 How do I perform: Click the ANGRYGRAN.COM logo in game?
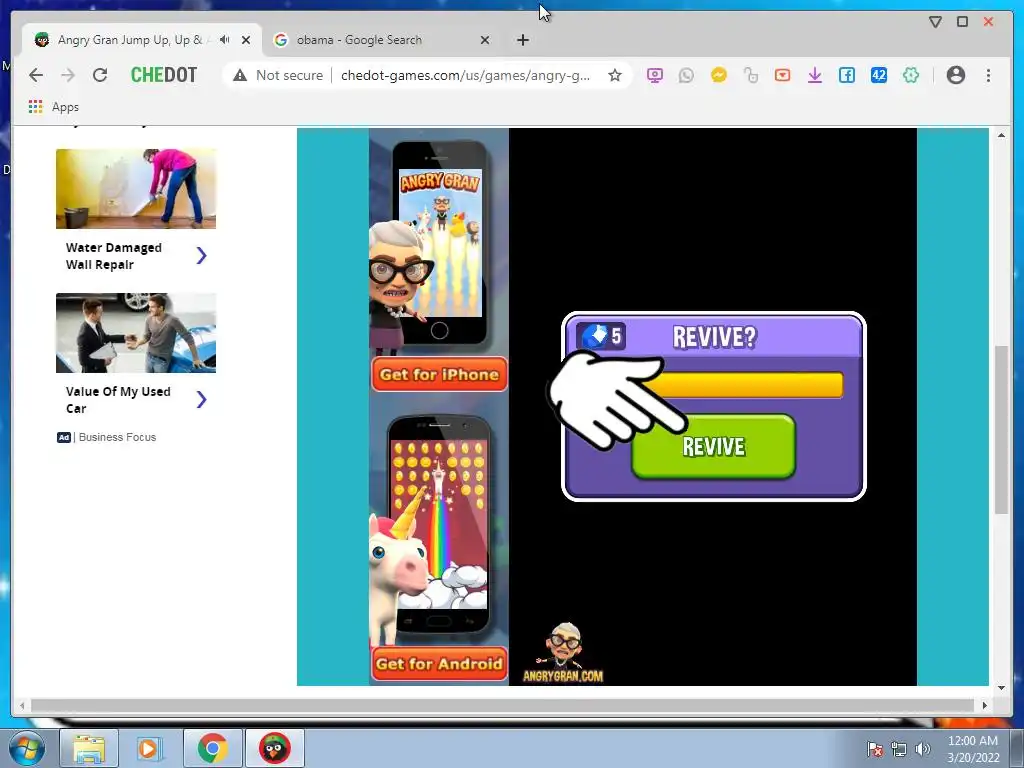pos(563,653)
